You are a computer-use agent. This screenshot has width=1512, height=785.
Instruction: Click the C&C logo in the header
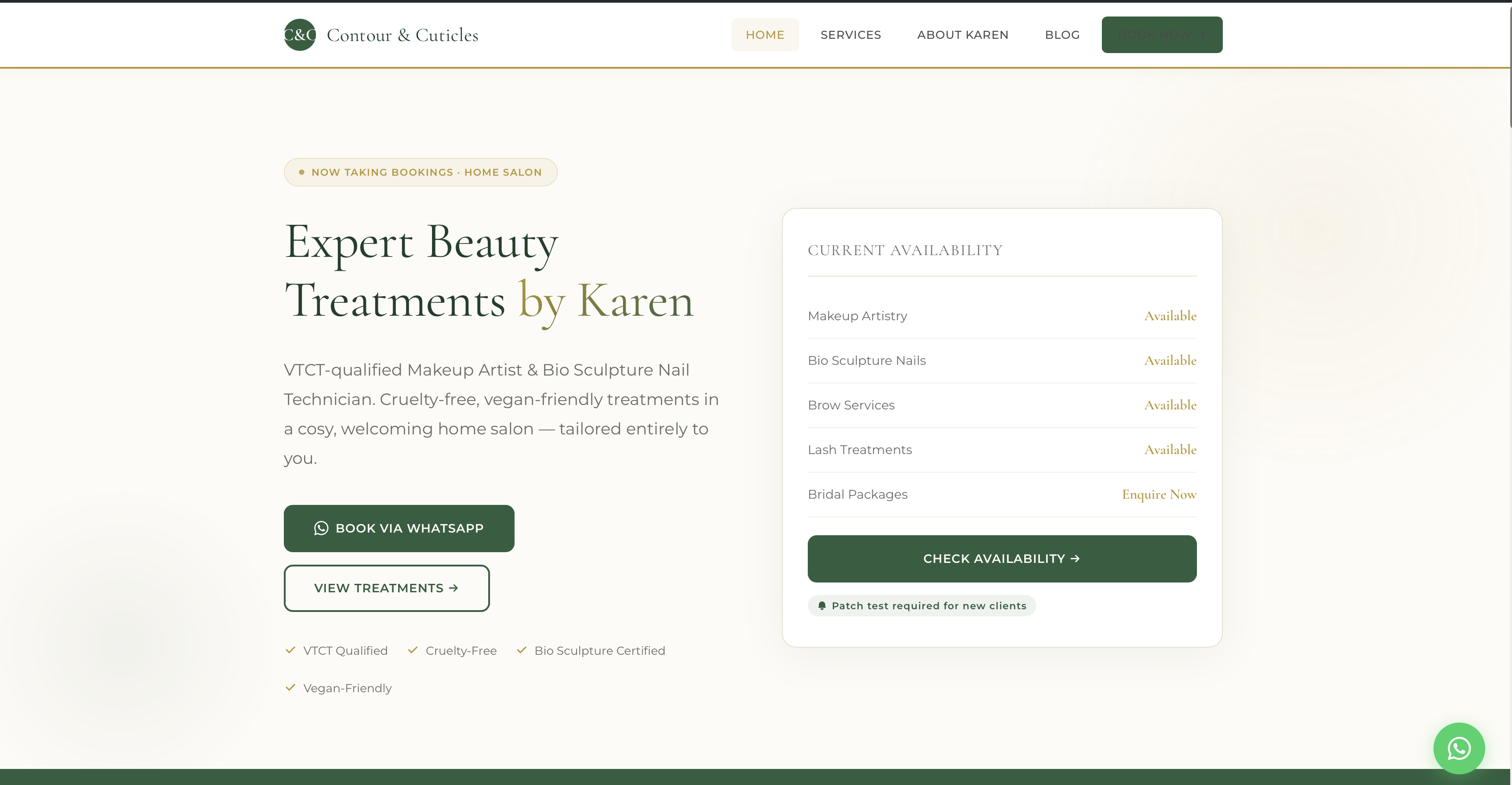299,35
